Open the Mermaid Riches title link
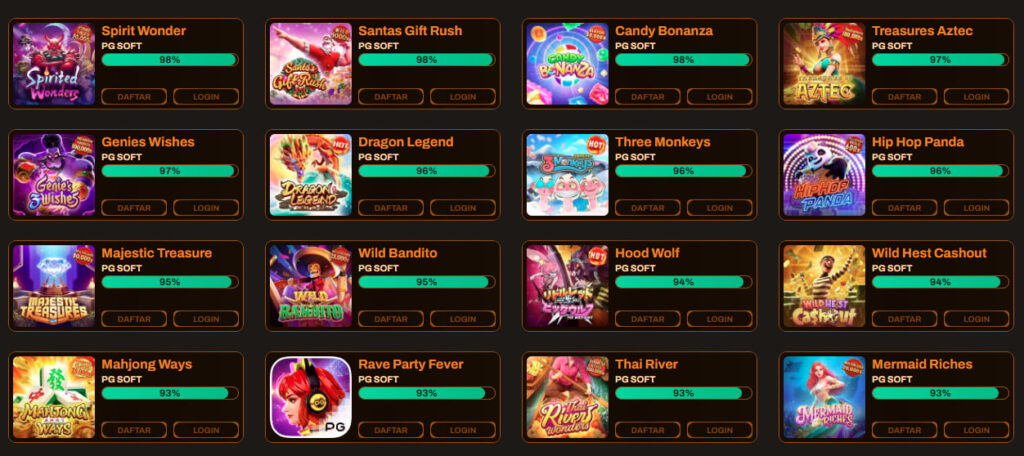Viewport: 1024px width, 456px height. (x=922, y=364)
